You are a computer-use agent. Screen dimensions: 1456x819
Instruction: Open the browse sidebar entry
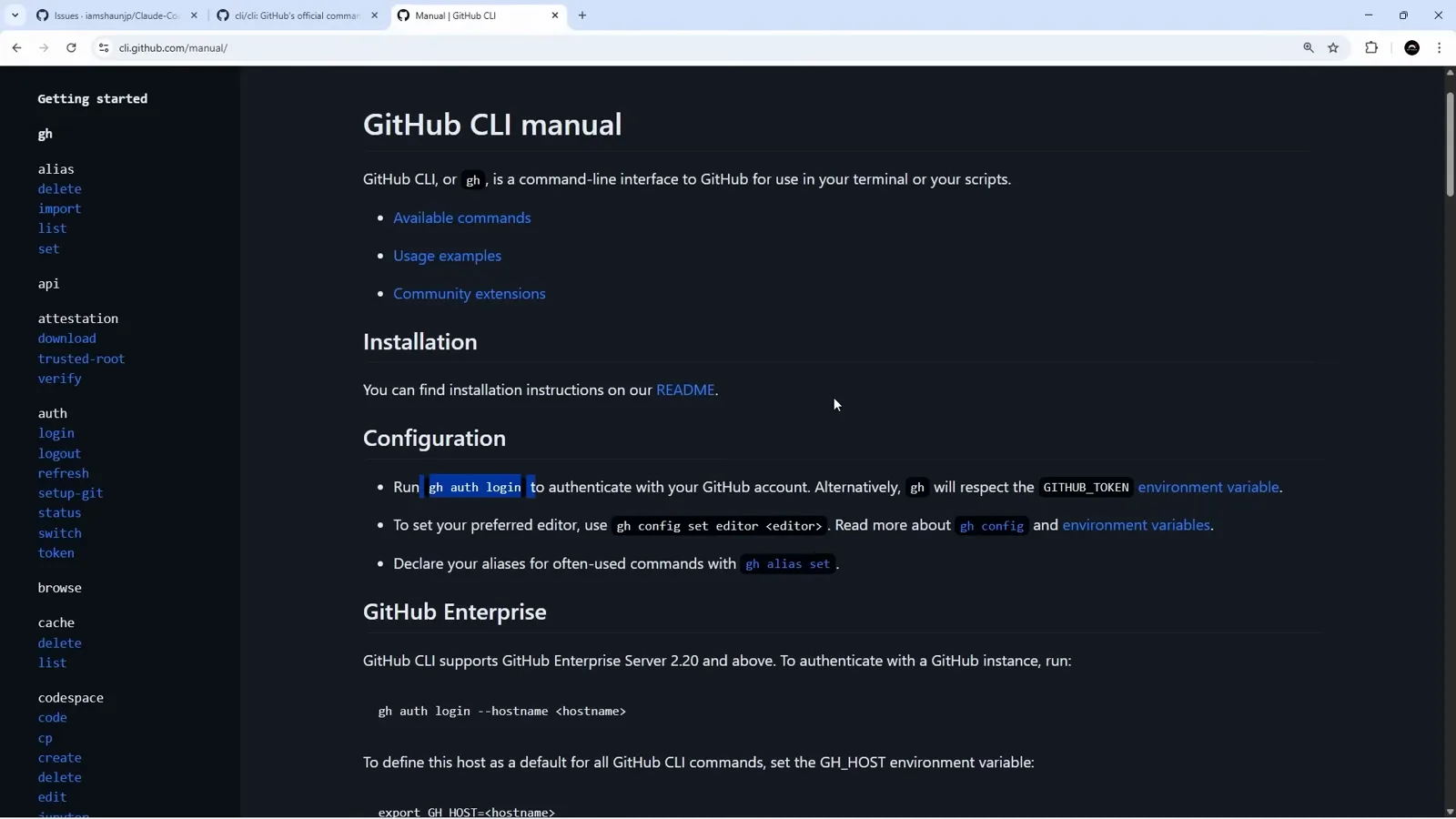point(59,588)
